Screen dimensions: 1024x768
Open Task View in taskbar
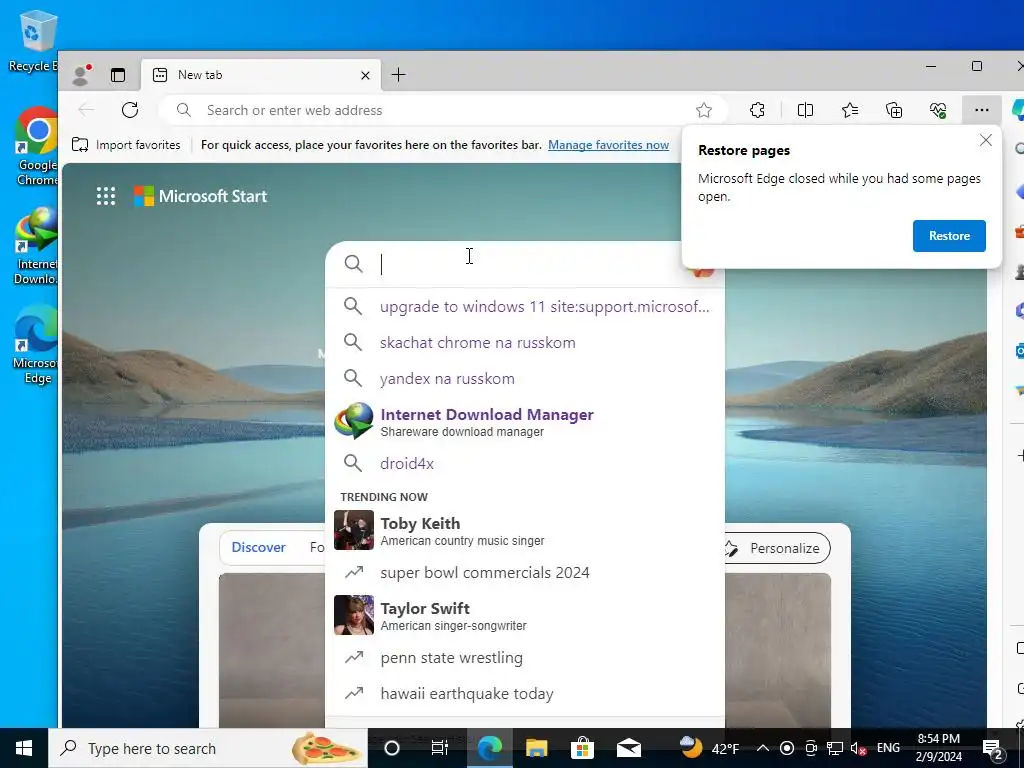(440, 748)
